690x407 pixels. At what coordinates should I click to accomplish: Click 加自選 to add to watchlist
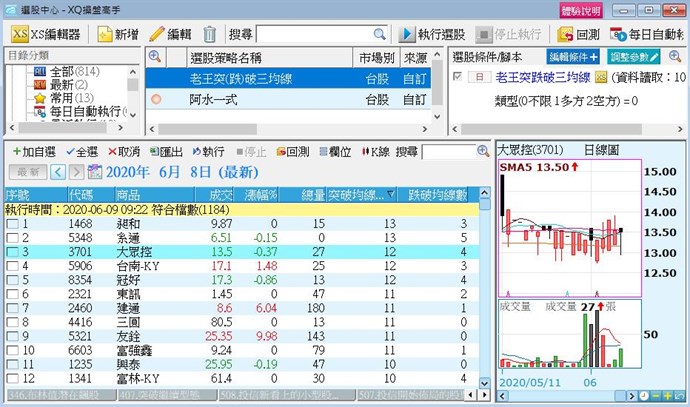(33, 151)
